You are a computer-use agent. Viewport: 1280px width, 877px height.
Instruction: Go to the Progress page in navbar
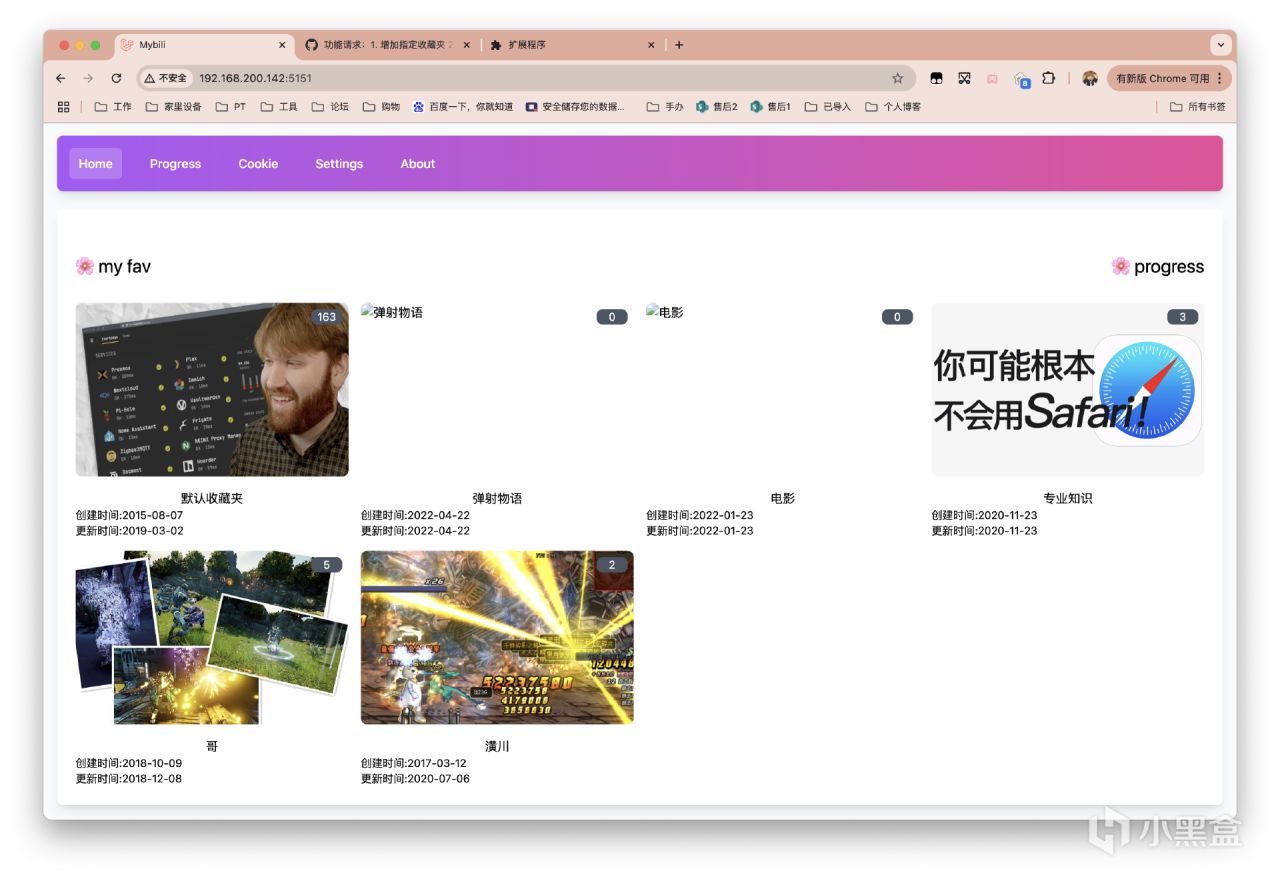(175, 164)
